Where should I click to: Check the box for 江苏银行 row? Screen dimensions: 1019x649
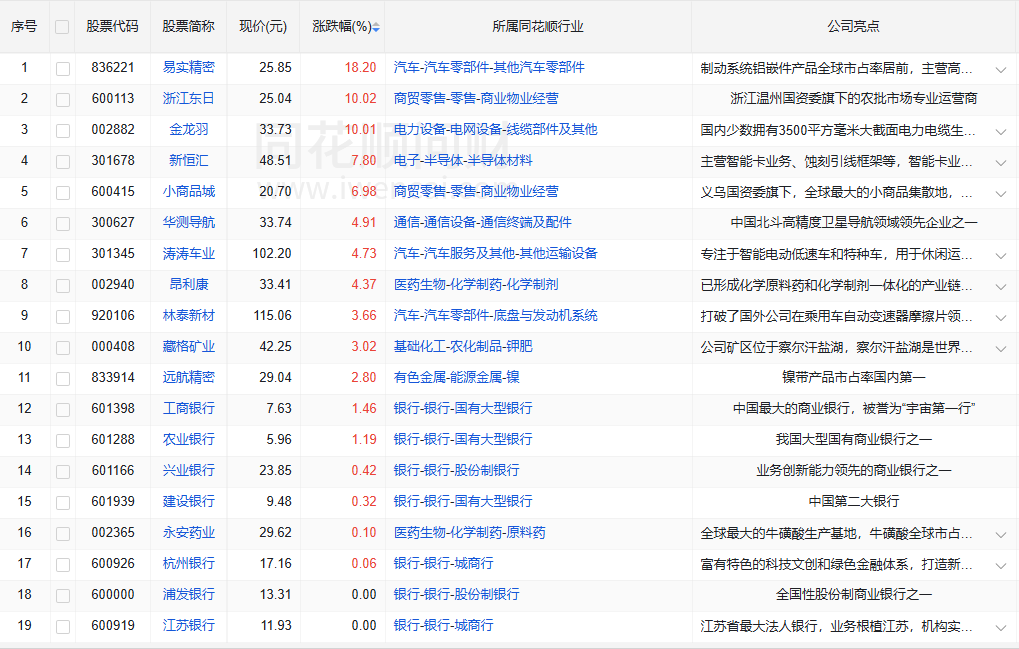[63, 627]
